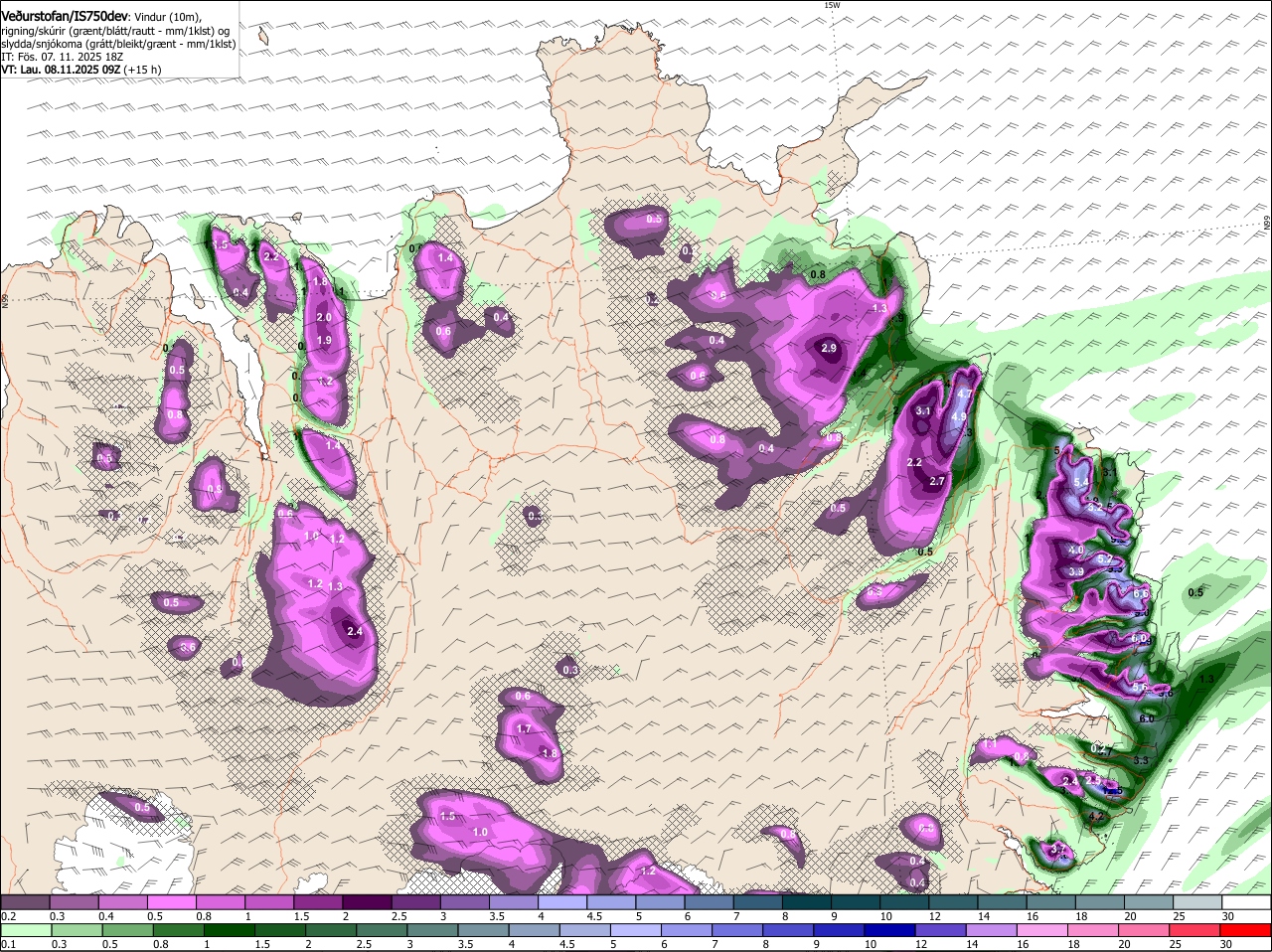Screen dimensions: 1272x952
Task: Pick the dark teal snow swatch between 8 and 9
Action: (807, 901)
